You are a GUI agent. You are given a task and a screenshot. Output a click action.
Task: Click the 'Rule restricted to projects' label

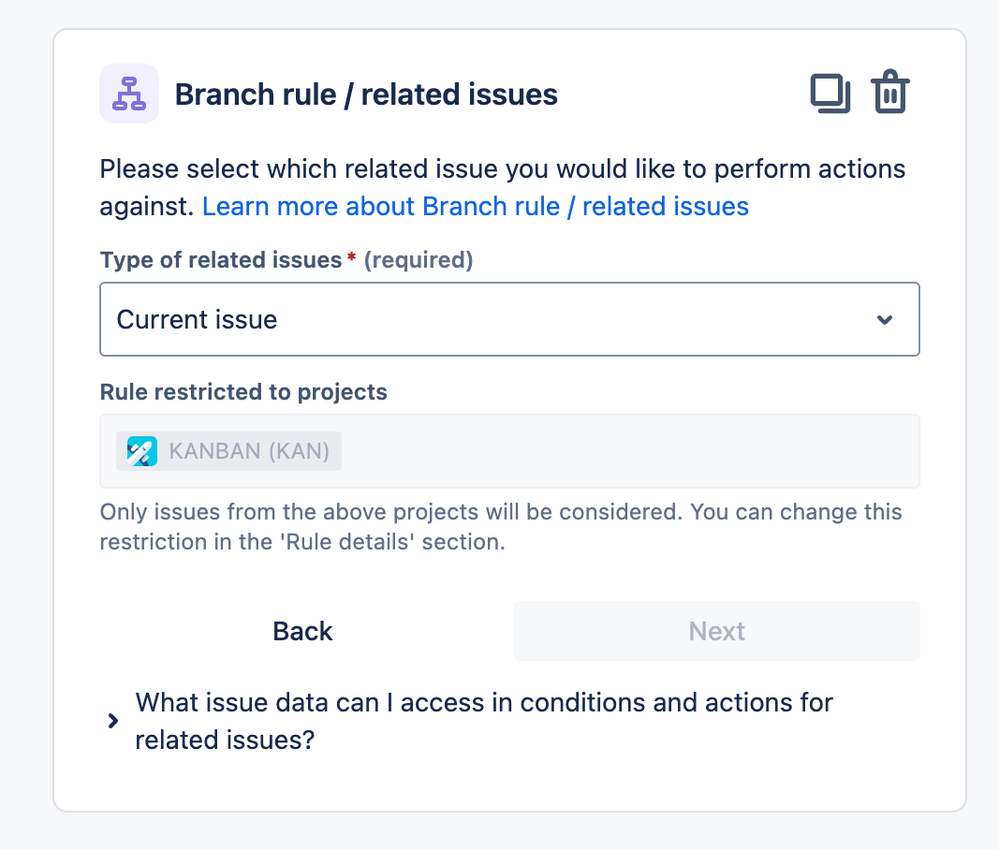243,392
